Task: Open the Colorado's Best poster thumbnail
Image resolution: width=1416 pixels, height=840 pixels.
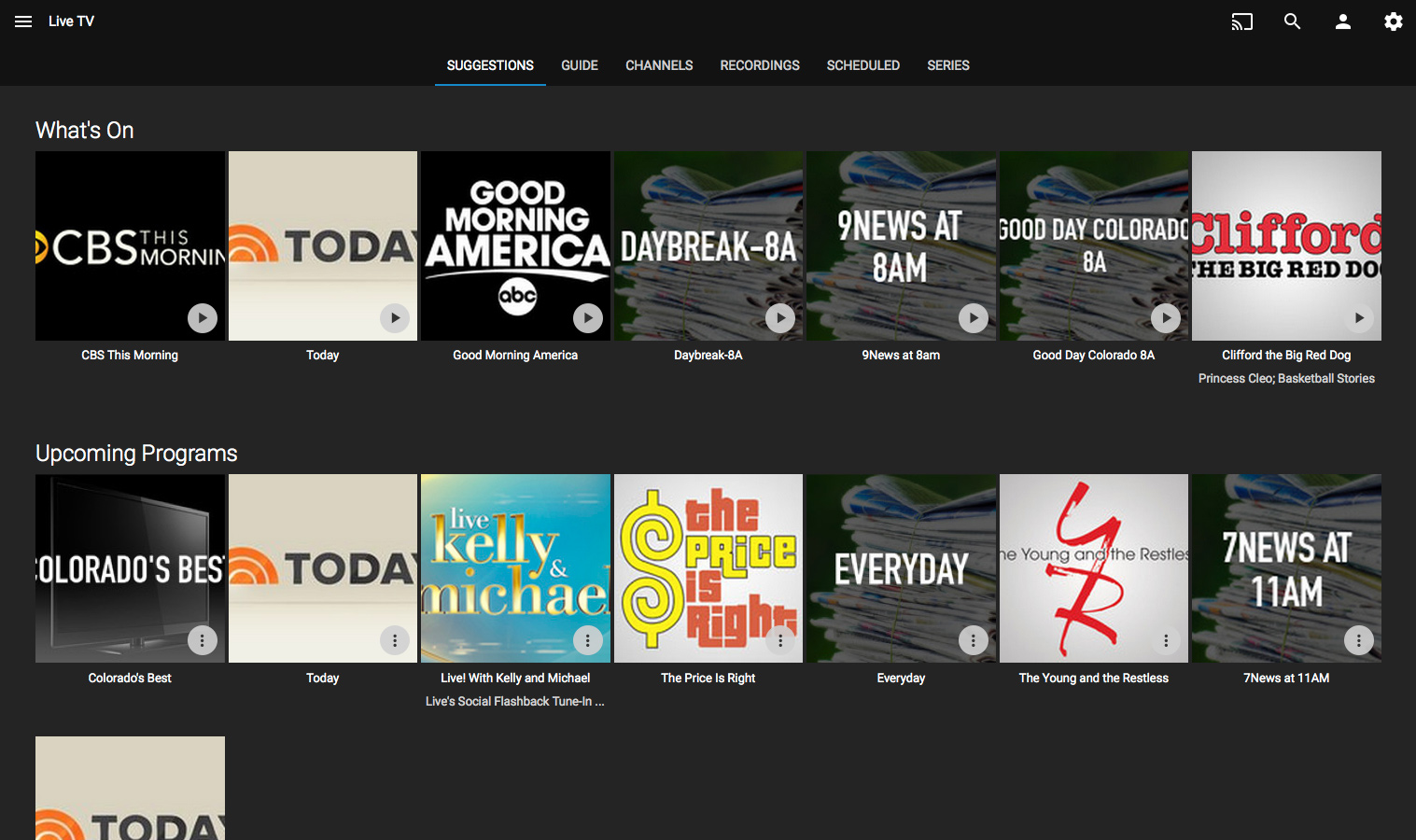Action: tap(130, 568)
